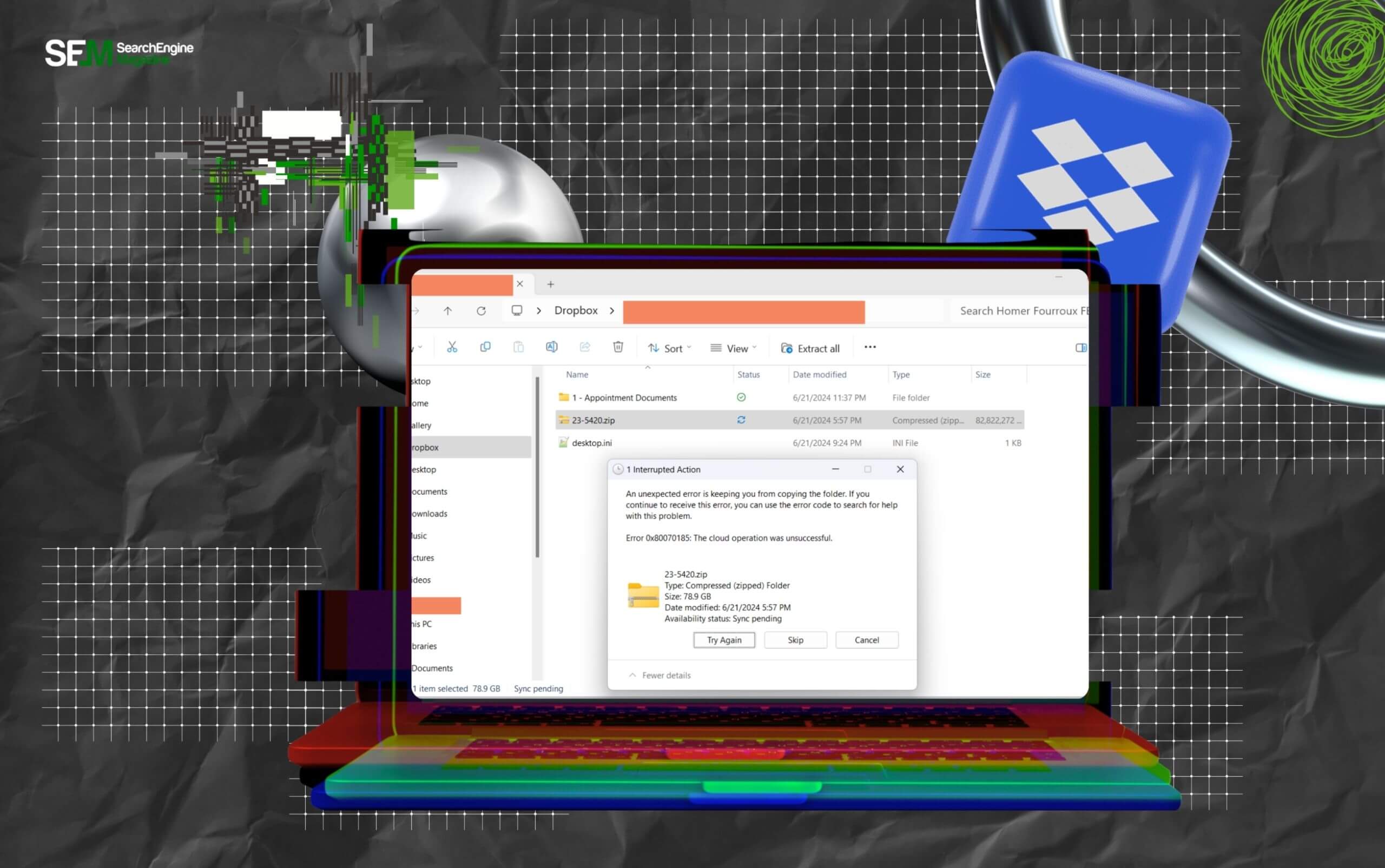Click the Delete trash icon
Image resolution: width=1385 pixels, height=868 pixels.
(618, 347)
